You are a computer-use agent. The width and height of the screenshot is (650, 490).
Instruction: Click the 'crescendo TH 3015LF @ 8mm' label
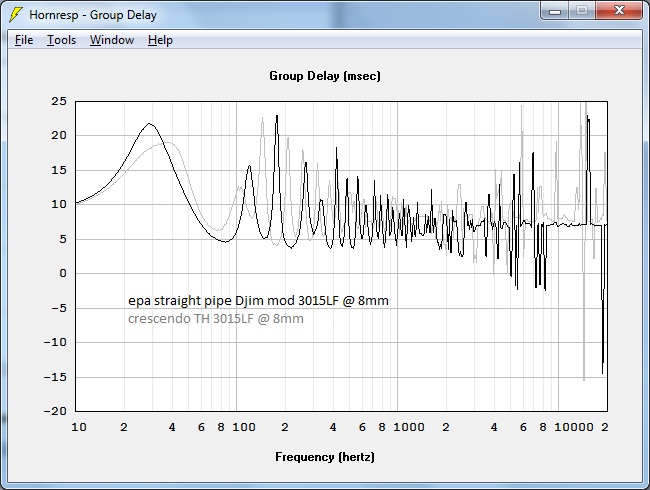216,318
